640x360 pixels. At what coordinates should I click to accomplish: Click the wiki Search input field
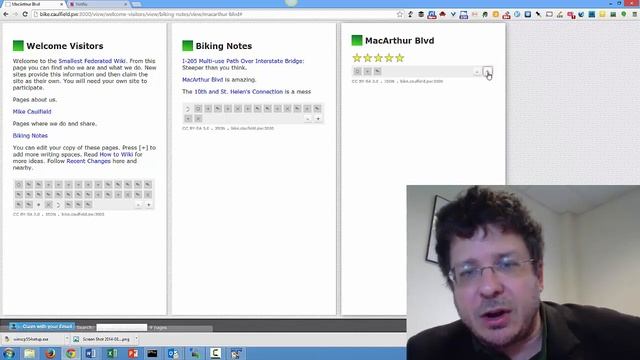click(x=122, y=327)
